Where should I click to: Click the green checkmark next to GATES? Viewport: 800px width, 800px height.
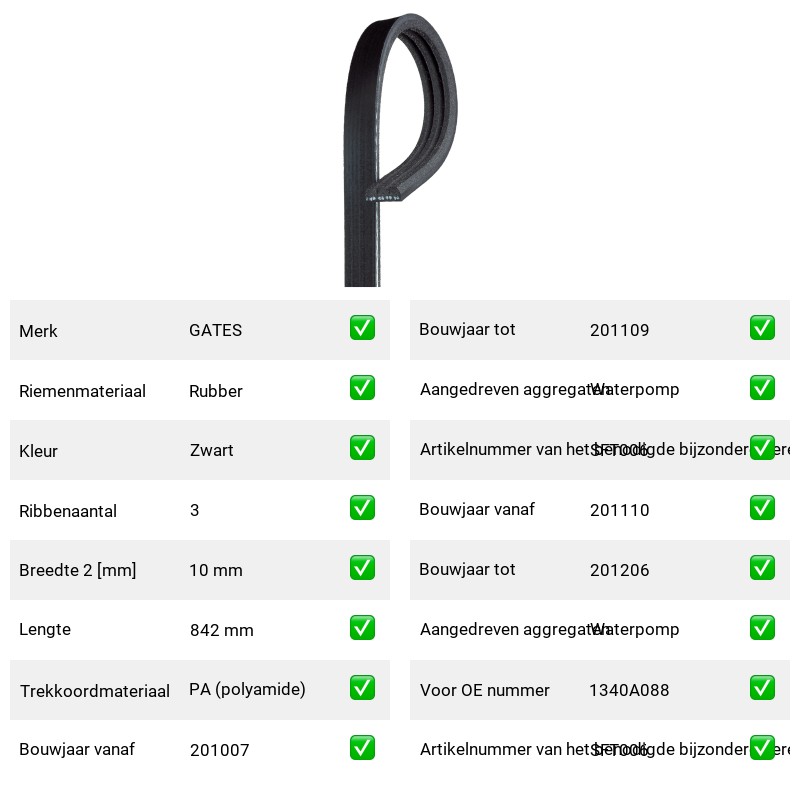point(362,328)
